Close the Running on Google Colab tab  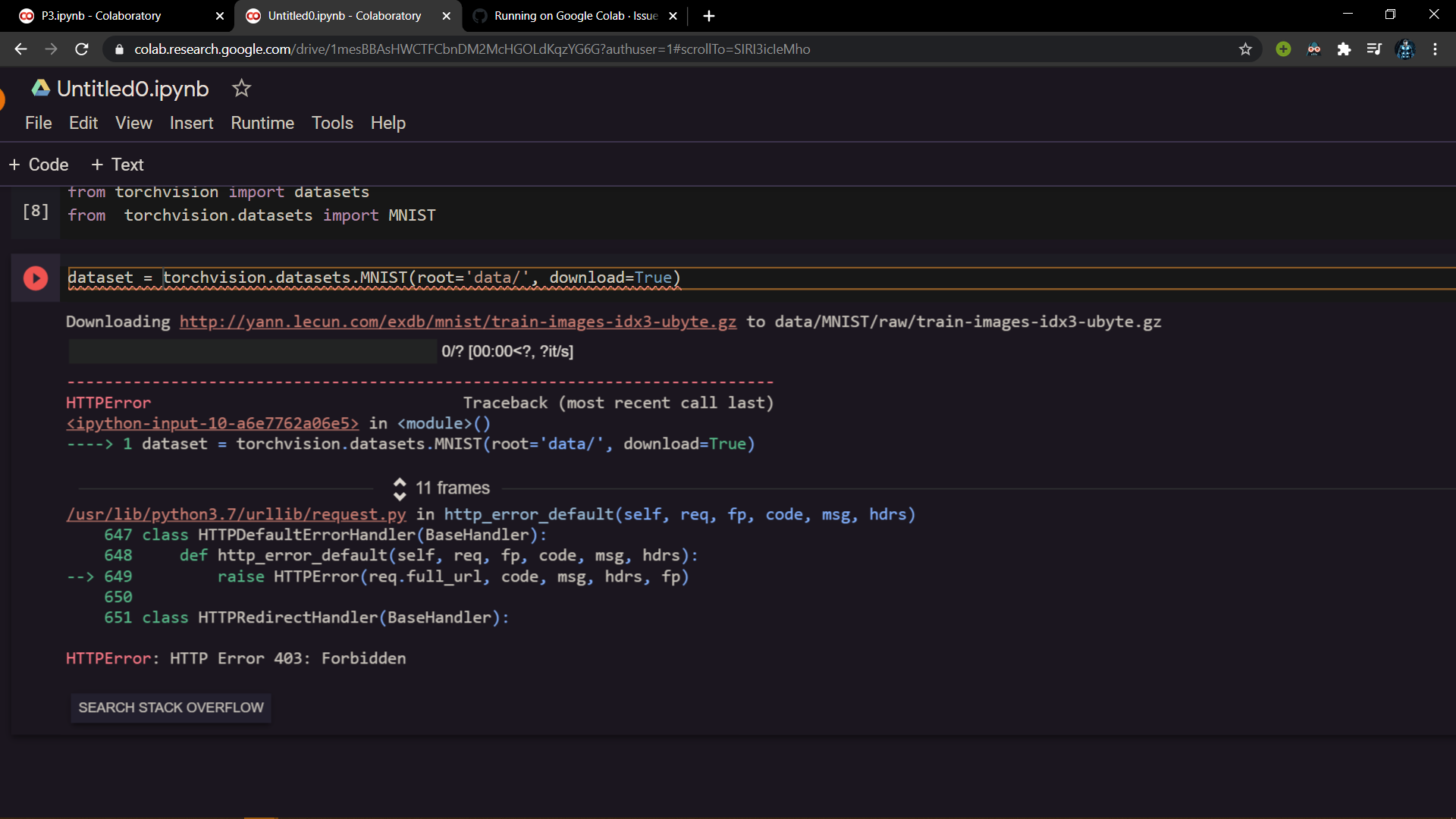coord(673,16)
